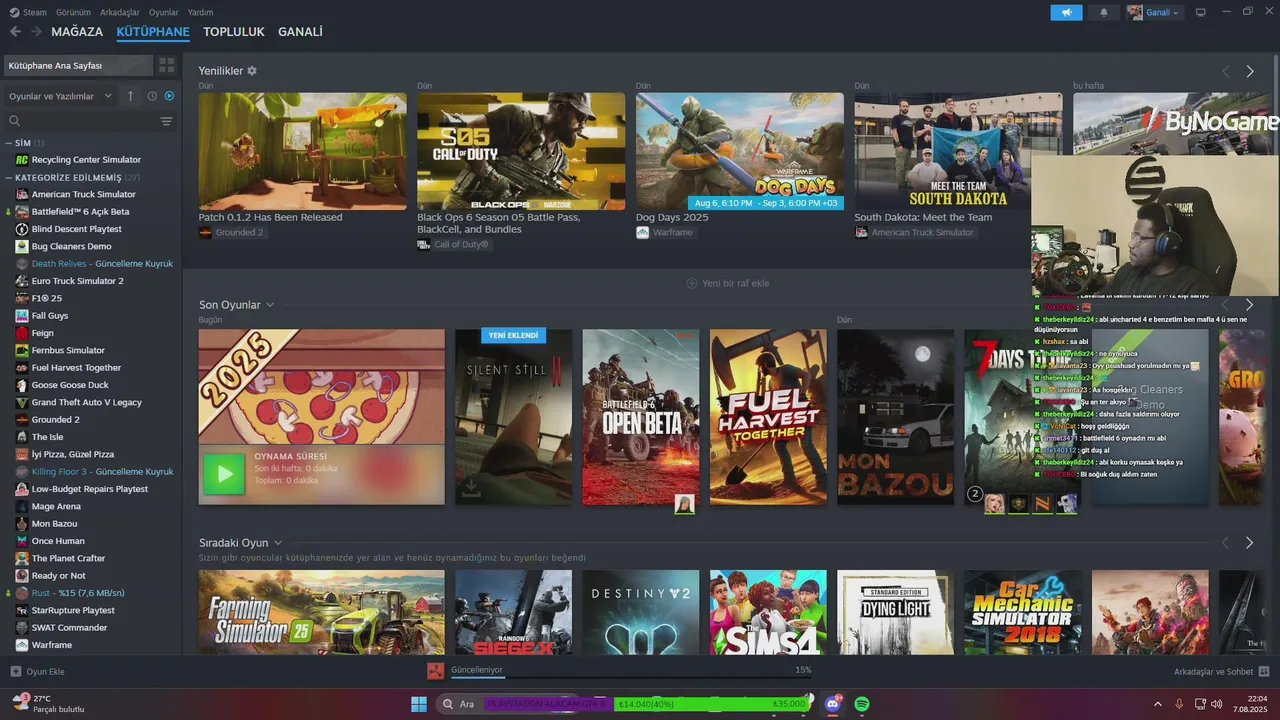Open Spotify from the taskbar
1280x720 pixels.
coord(862,704)
